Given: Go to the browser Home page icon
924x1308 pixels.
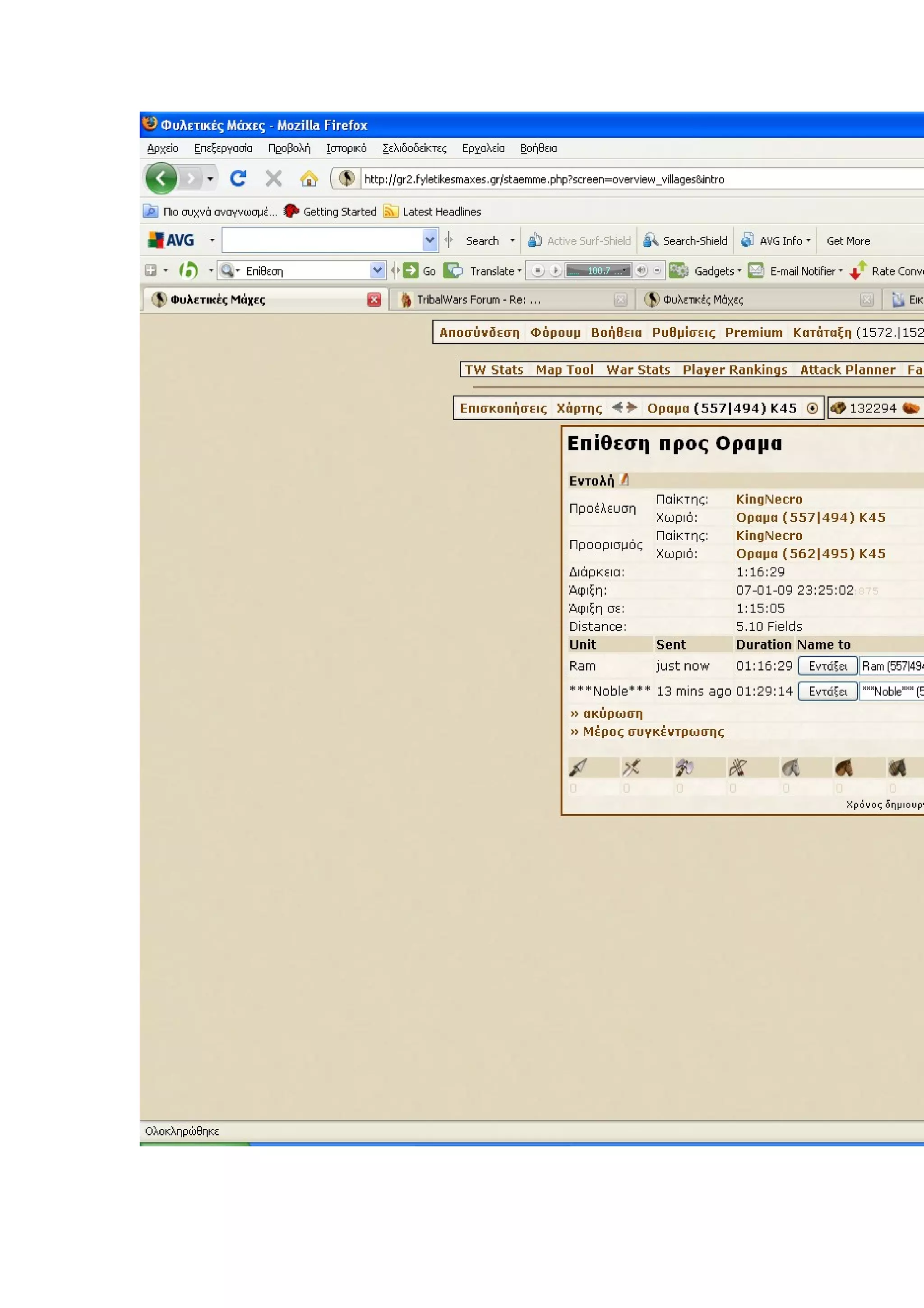Looking at the screenshot, I should click(x=309, y=179).
